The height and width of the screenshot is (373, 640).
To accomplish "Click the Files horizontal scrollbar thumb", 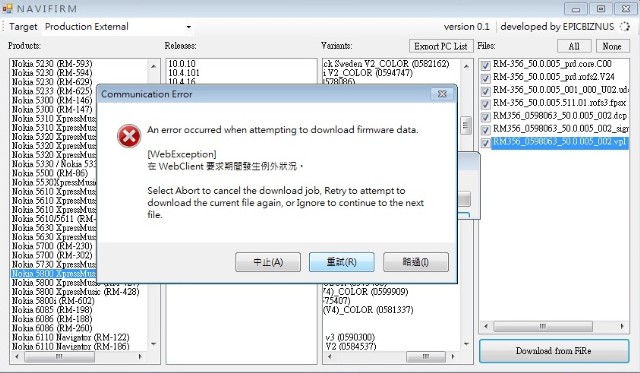I will click(543, 326).
